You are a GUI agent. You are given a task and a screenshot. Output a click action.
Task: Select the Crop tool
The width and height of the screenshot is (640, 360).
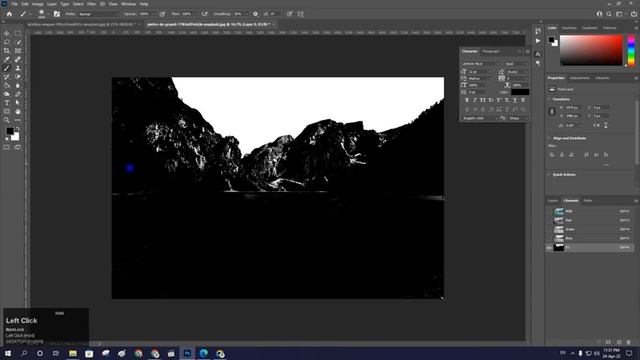[7, 51]
